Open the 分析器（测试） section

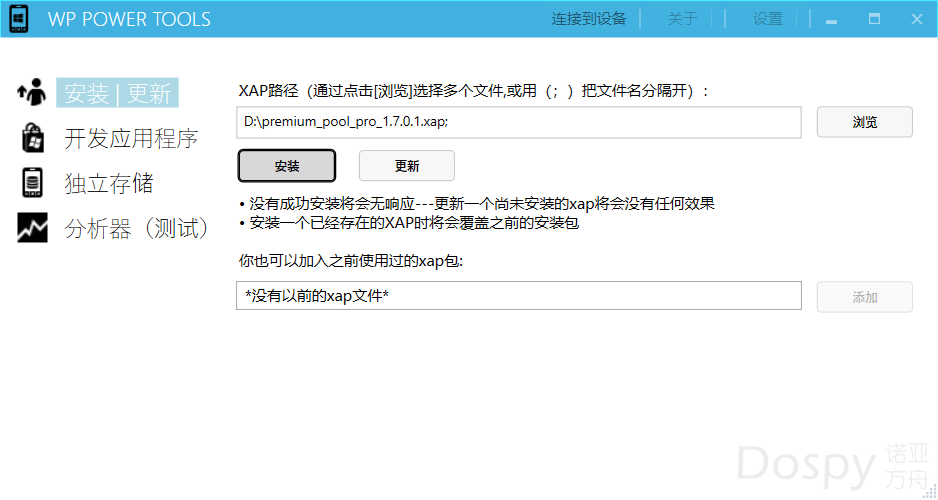tap(137, 229)
